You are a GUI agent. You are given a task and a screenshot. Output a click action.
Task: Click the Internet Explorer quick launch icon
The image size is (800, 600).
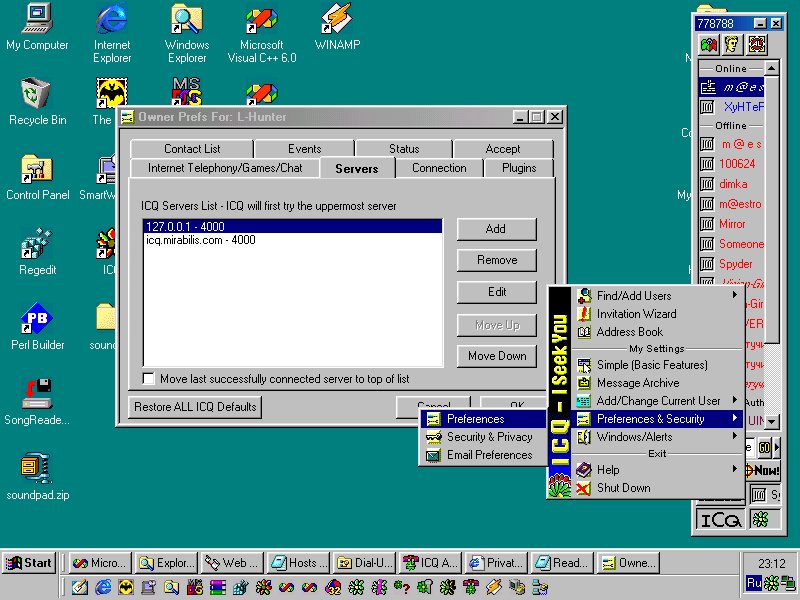tap(103, 587)
